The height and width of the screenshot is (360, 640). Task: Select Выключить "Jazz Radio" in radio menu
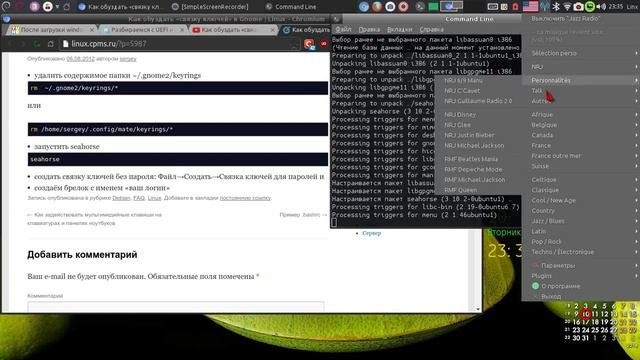click(x=581, y=19)
